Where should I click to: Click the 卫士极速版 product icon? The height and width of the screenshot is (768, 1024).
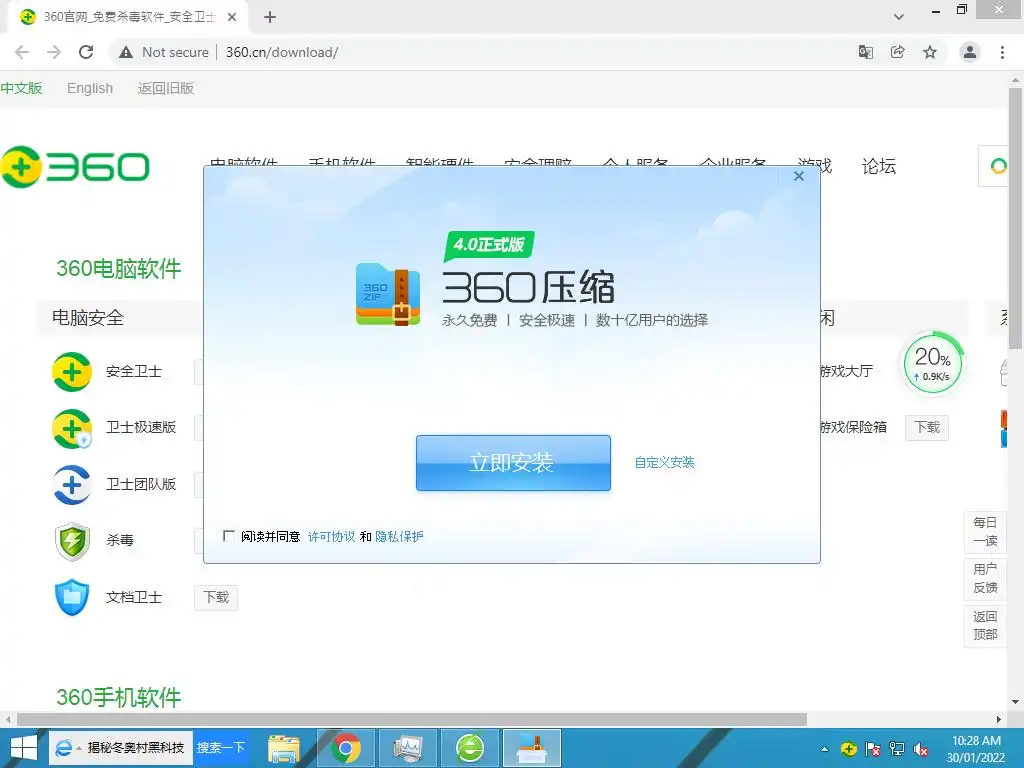pyautogui.click(x=72, y=428)
